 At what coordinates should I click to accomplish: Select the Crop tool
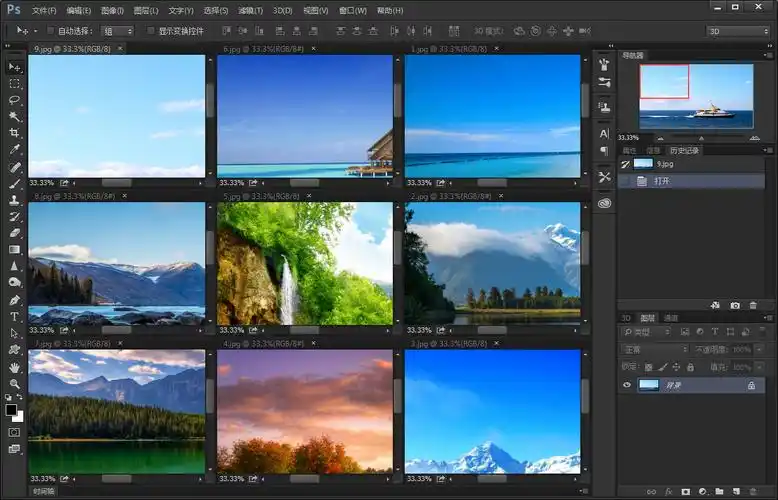click(15, 133)
